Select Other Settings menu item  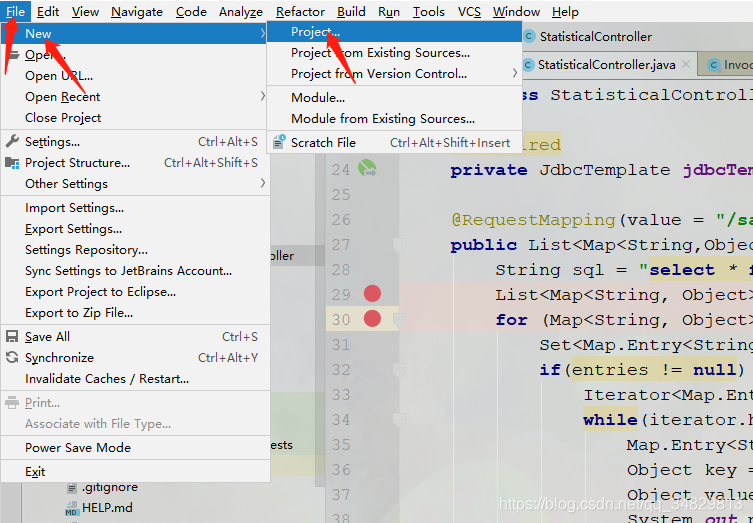click(134, 184)
